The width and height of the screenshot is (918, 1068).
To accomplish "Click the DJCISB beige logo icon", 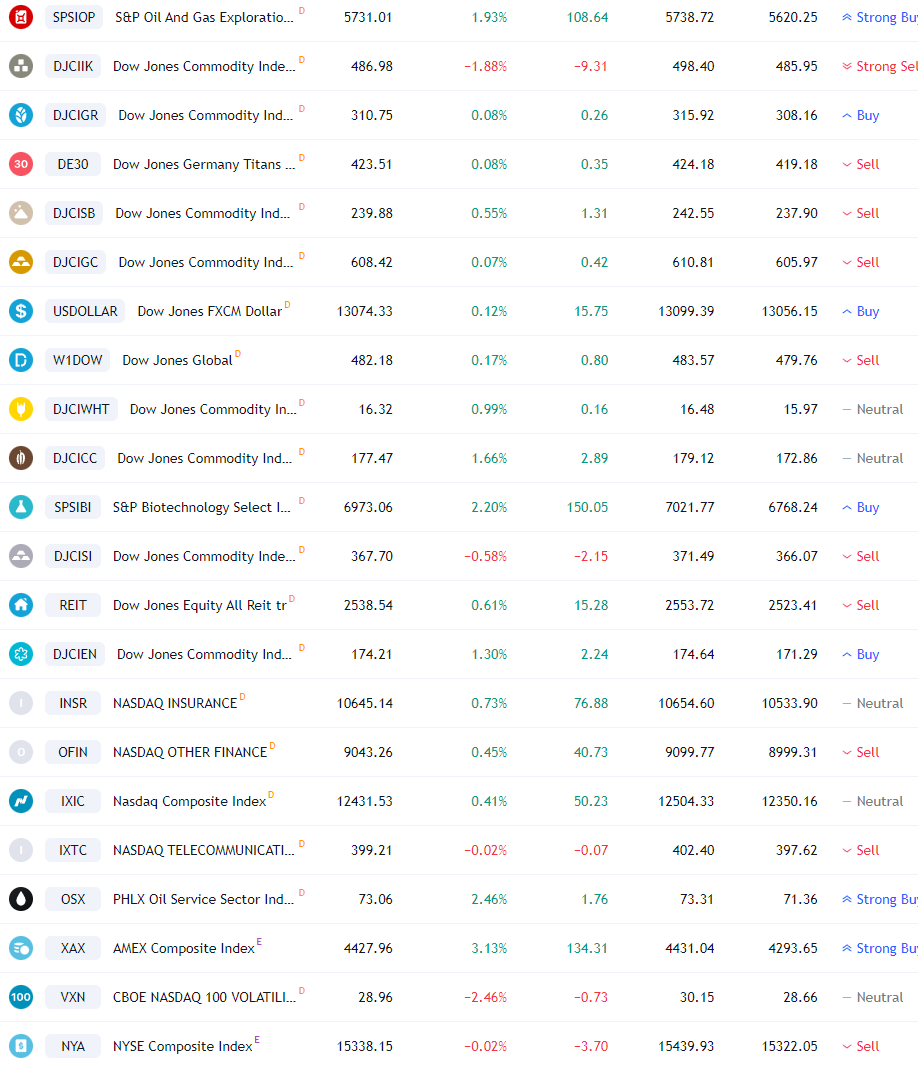I will pos(21,213).
